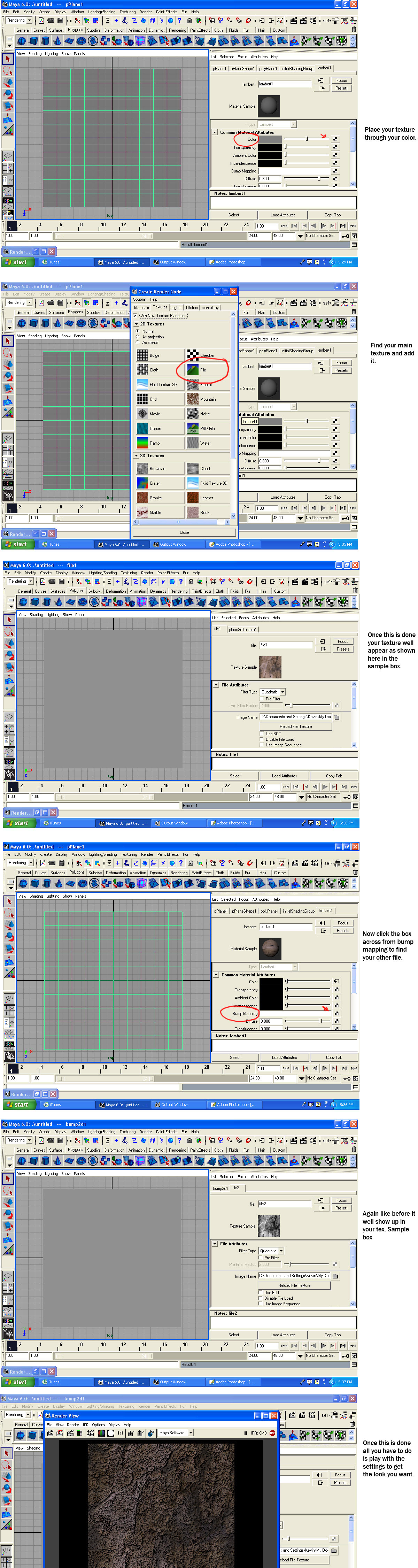Open the IPR menu in Render View

coord(86,1425)
